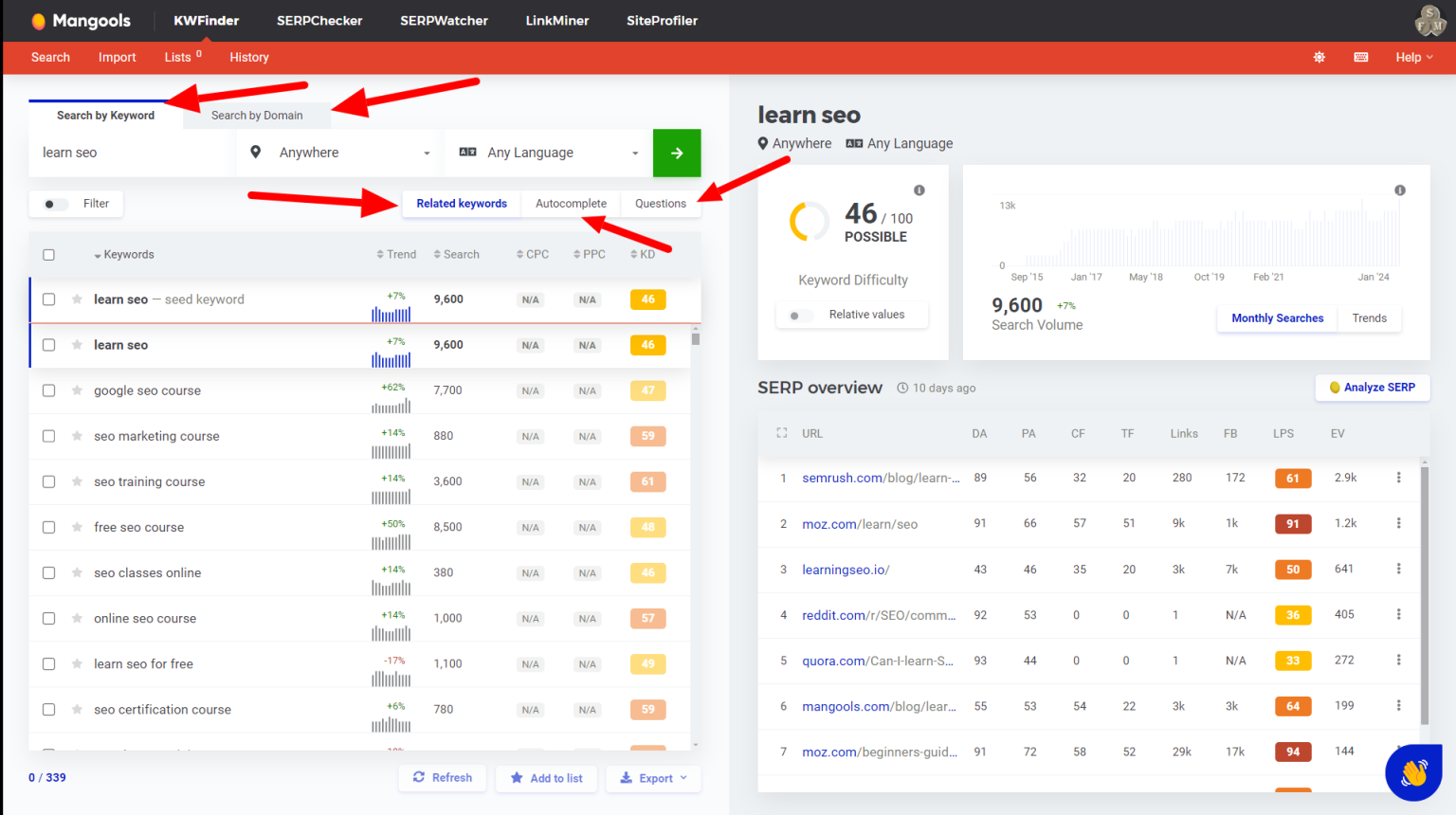Open the three-dot menu for semrush.com result
The width and height of the screenshot is (1456, 815).
pos(1398,478)
